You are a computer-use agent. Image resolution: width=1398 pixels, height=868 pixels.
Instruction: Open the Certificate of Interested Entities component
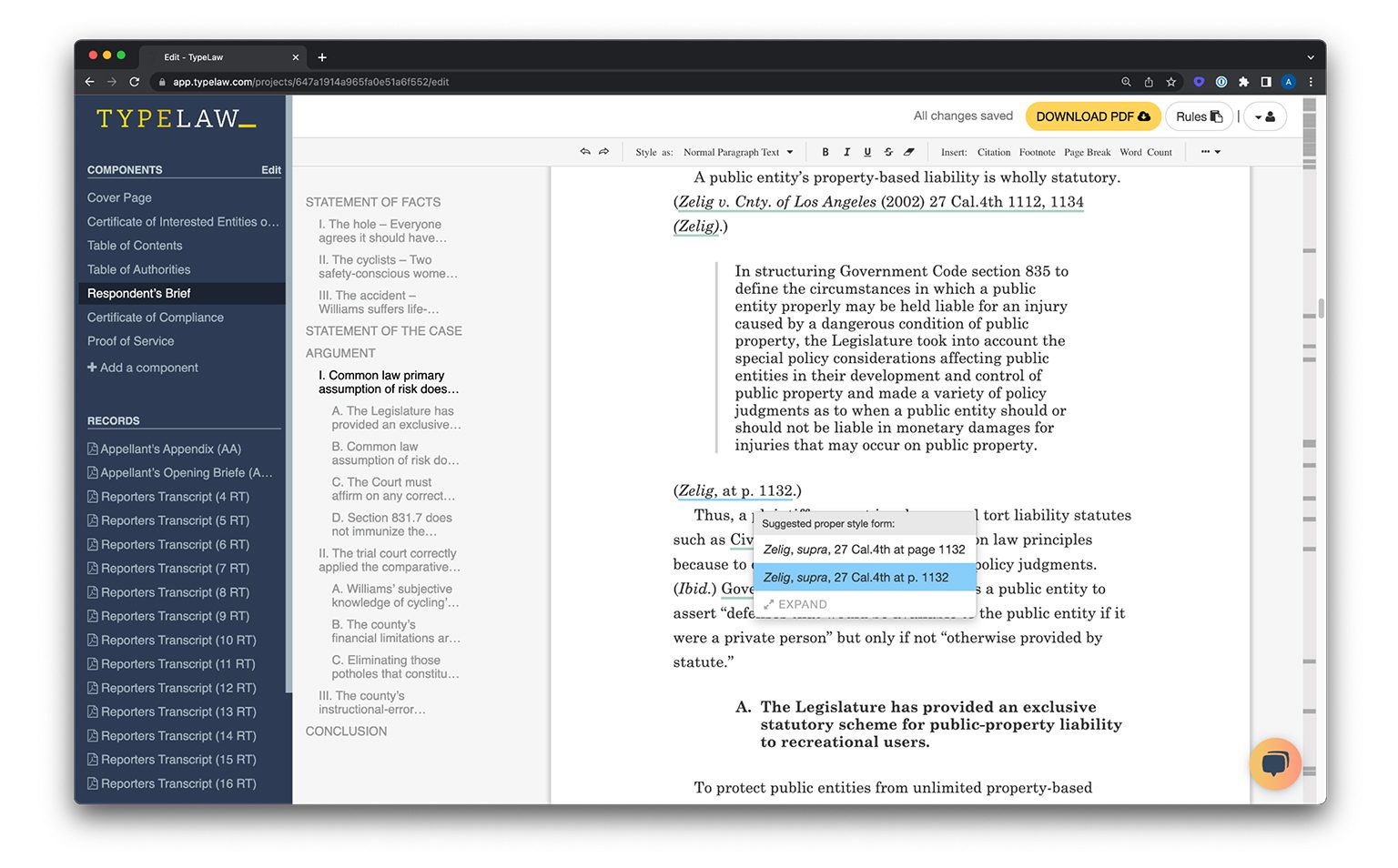pos(183,222)
